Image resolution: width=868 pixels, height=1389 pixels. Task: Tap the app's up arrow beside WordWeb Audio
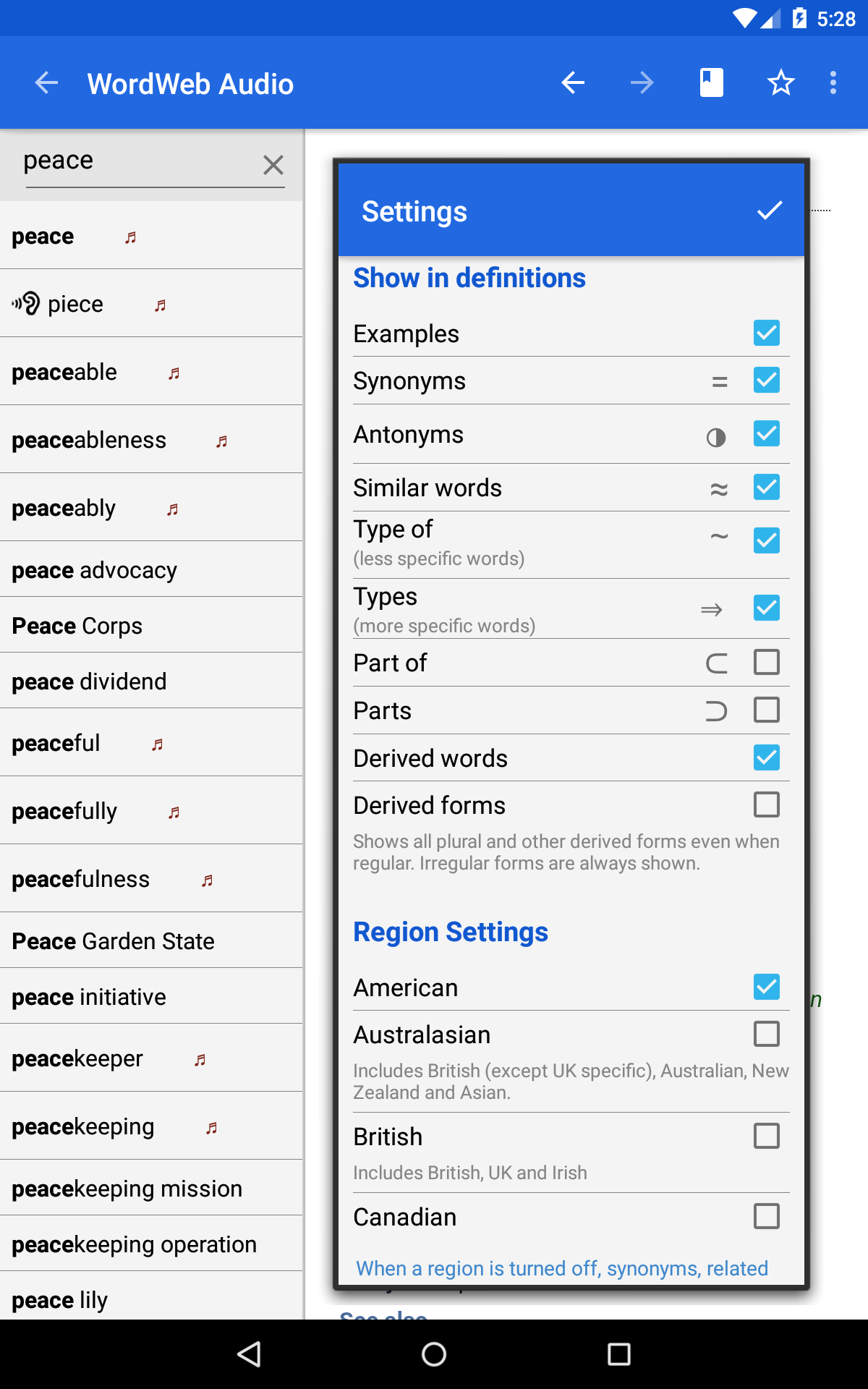[x=46, y=82]
